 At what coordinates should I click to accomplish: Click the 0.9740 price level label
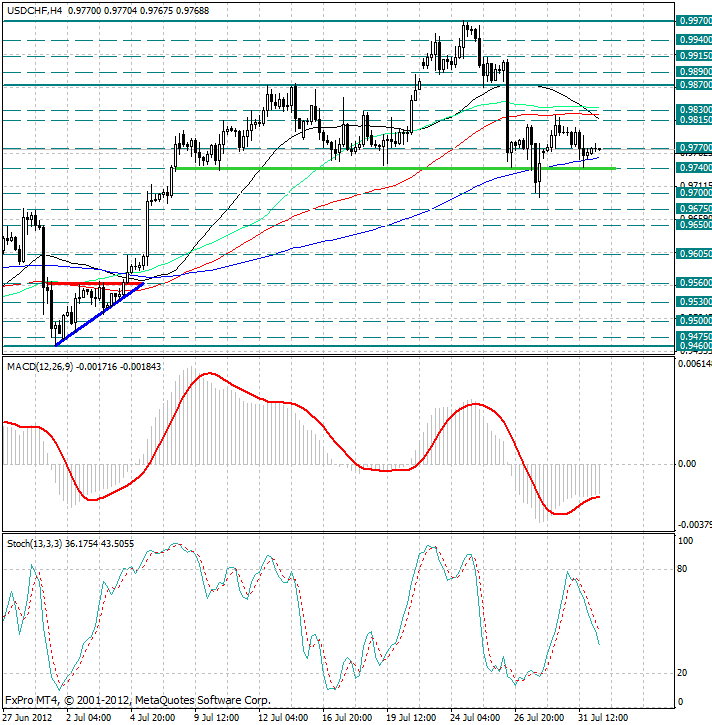(x=694, y=167)
